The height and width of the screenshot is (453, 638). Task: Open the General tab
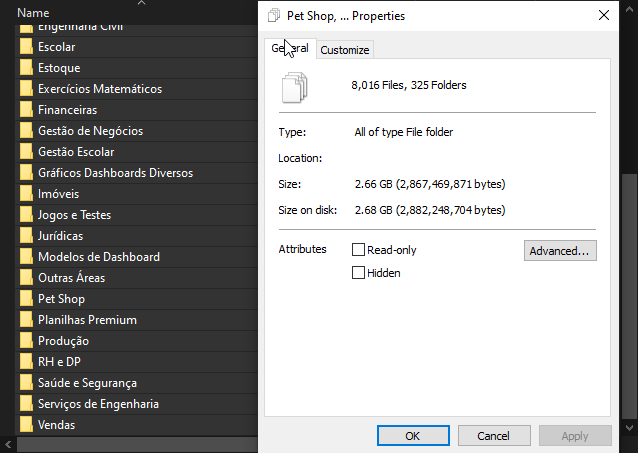click(290, 48)
